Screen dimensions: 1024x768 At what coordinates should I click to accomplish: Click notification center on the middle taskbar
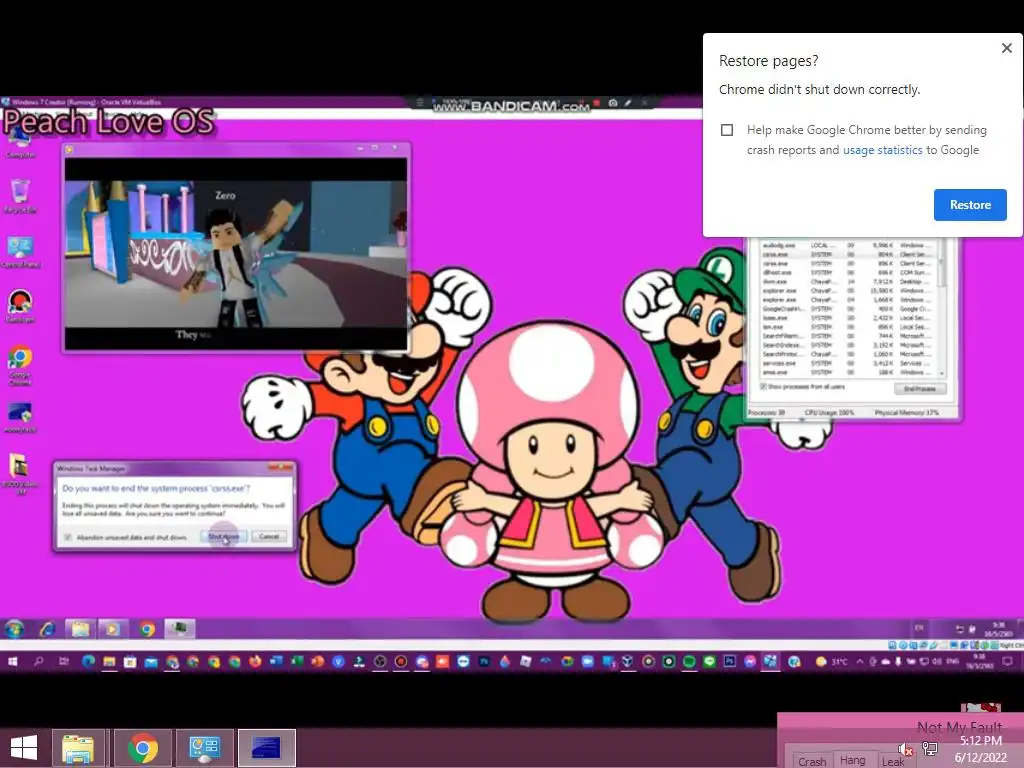tap(1008, 662)
